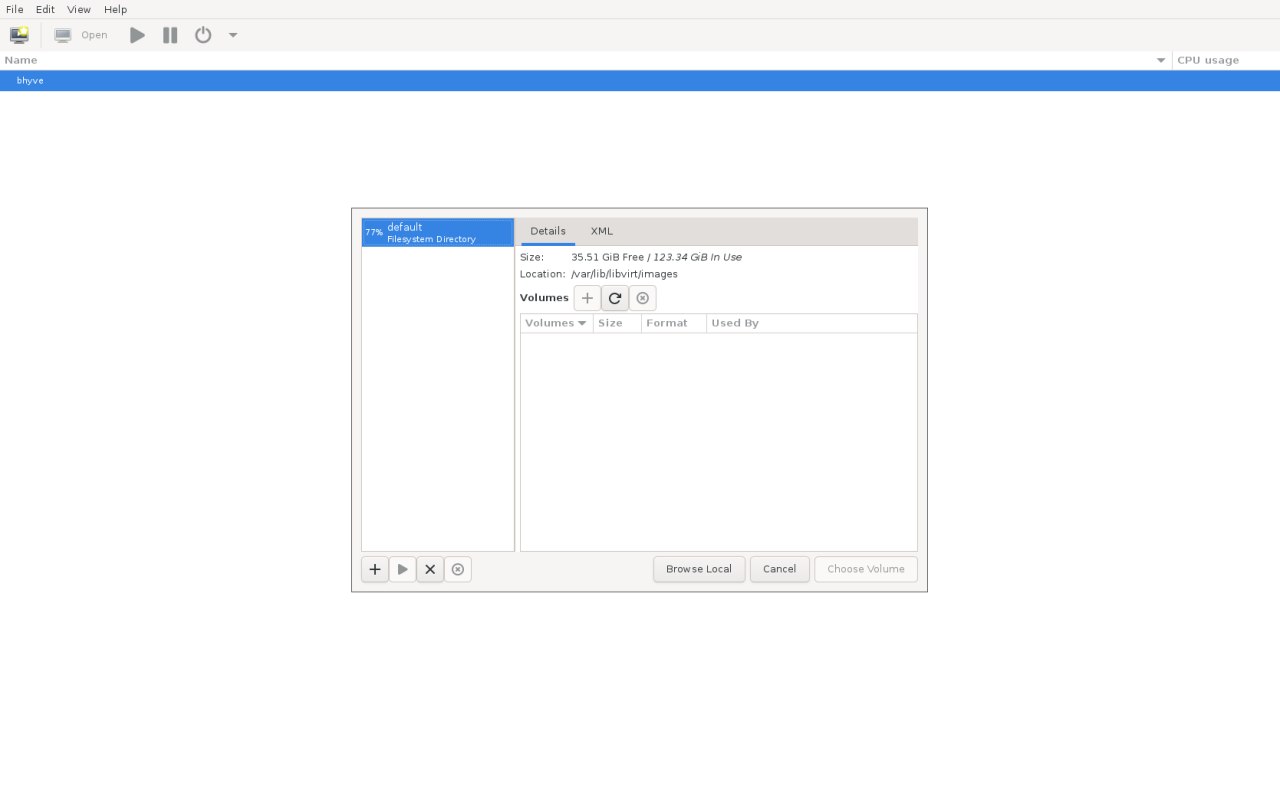Refresh the volume list
Image resolution: width=1280 pixels, height=800 pixels.
coord(615,298)
